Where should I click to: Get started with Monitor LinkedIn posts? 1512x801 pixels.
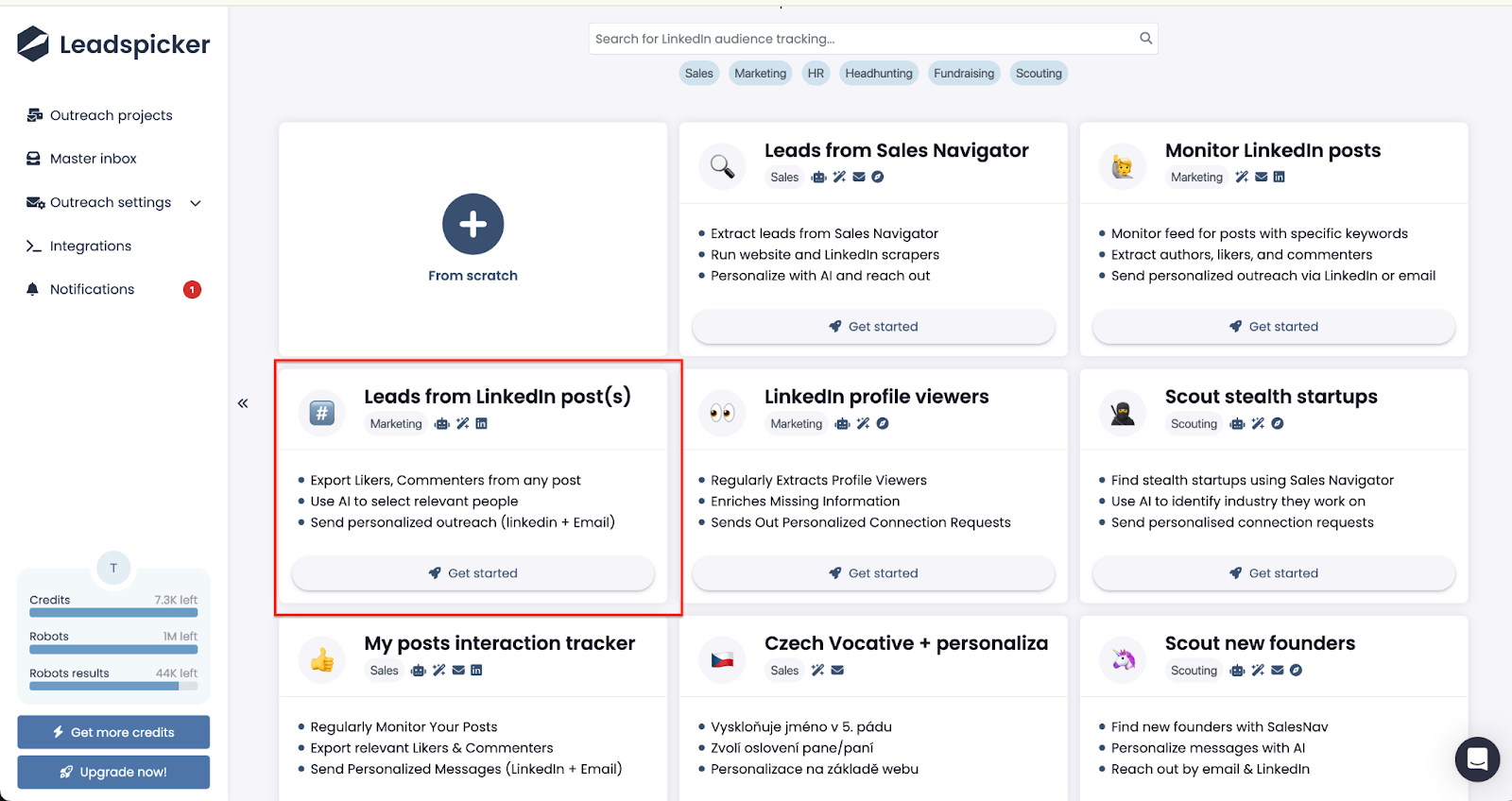coord(1274,327)
